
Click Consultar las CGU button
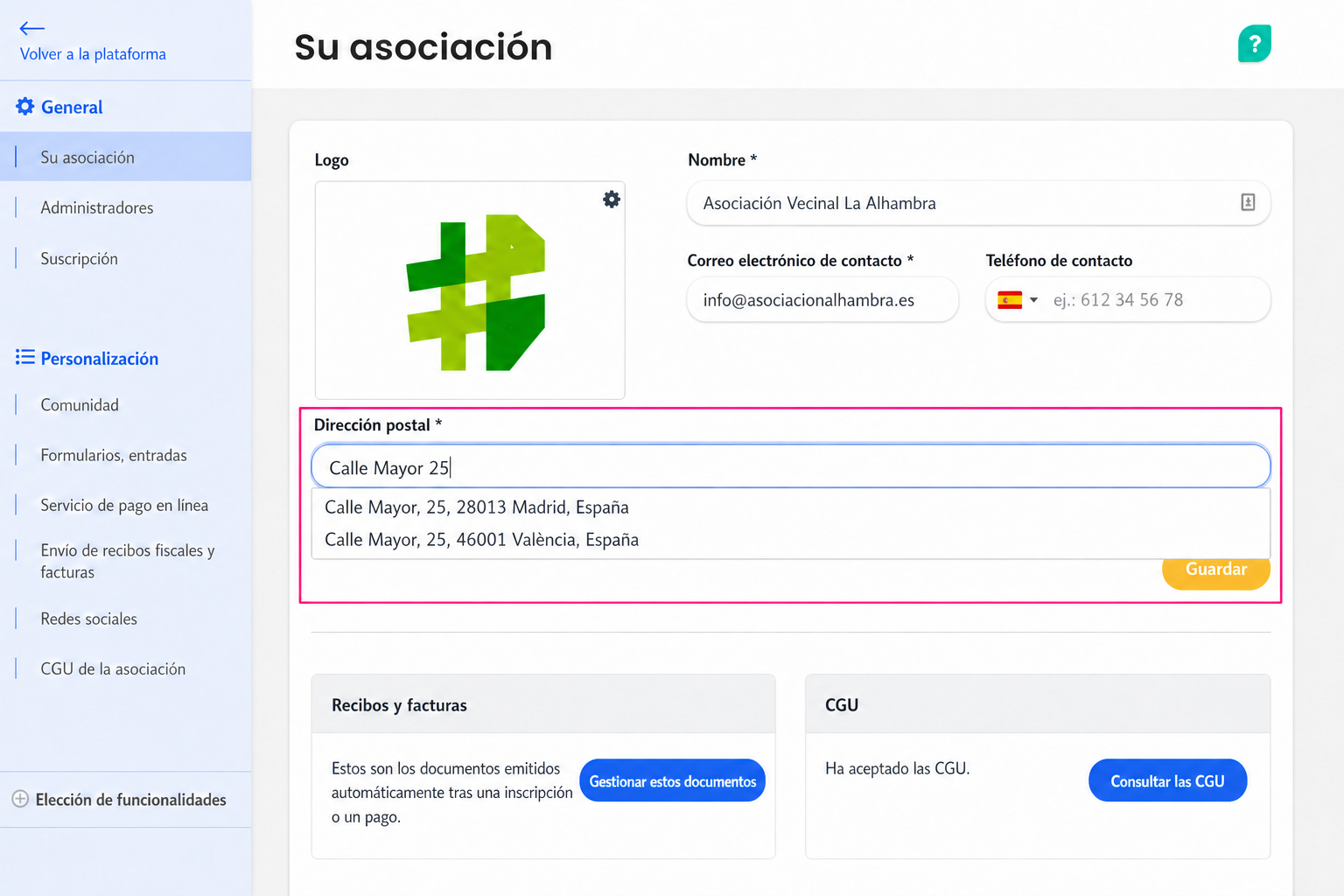[x=1167, y=780]
